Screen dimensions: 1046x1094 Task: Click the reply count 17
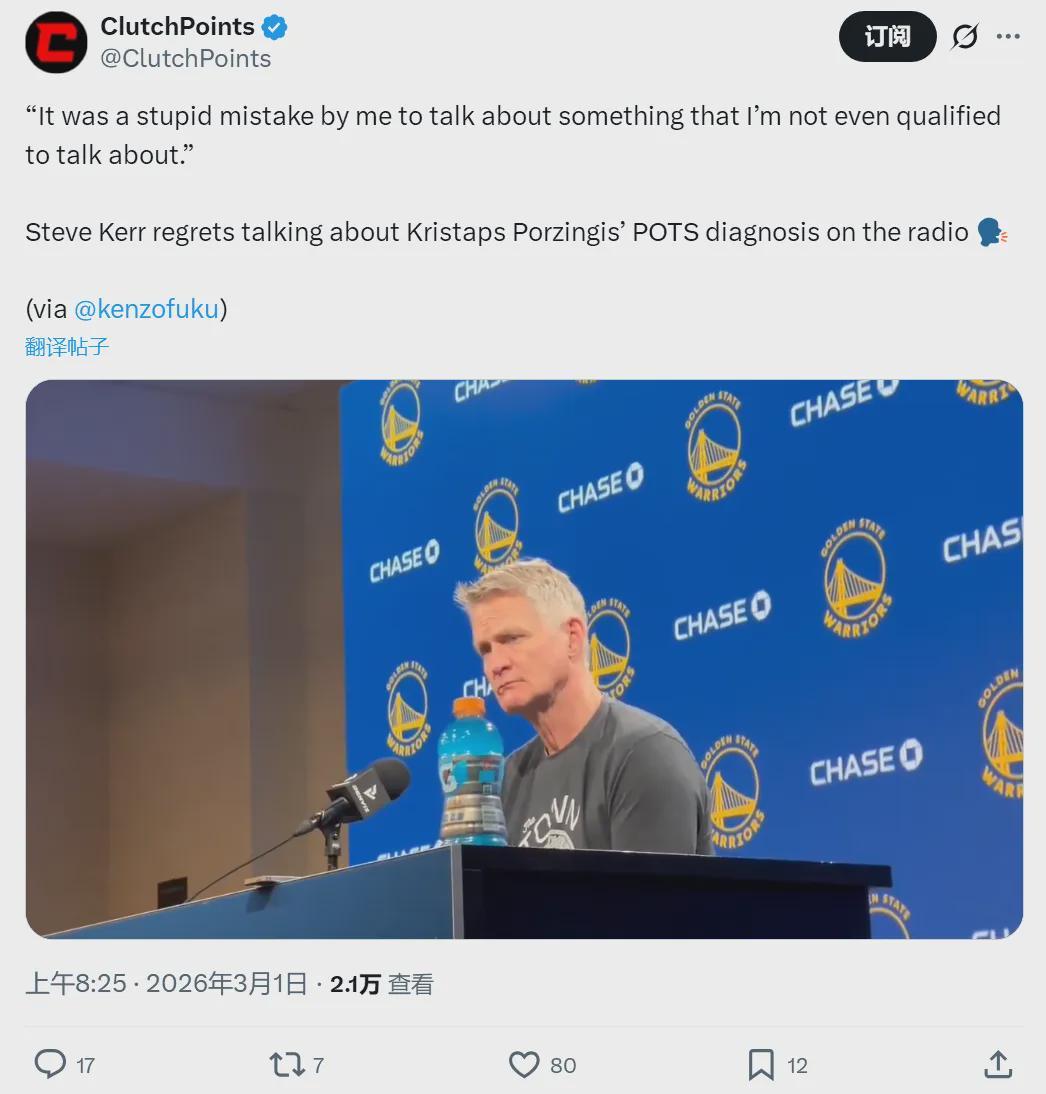tap(86, 1065)
